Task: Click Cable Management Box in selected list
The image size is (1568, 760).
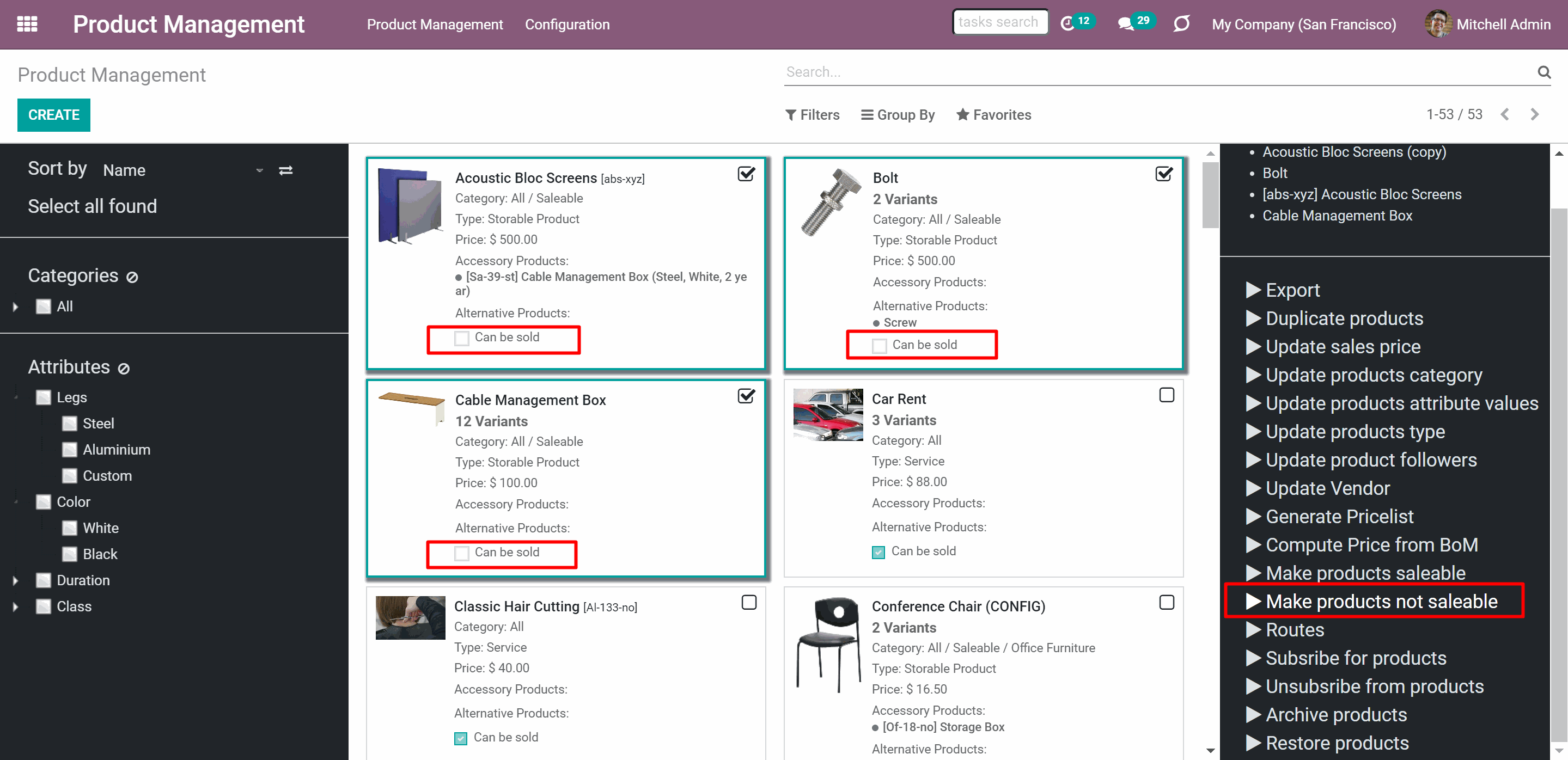Action: (1337, 216)
